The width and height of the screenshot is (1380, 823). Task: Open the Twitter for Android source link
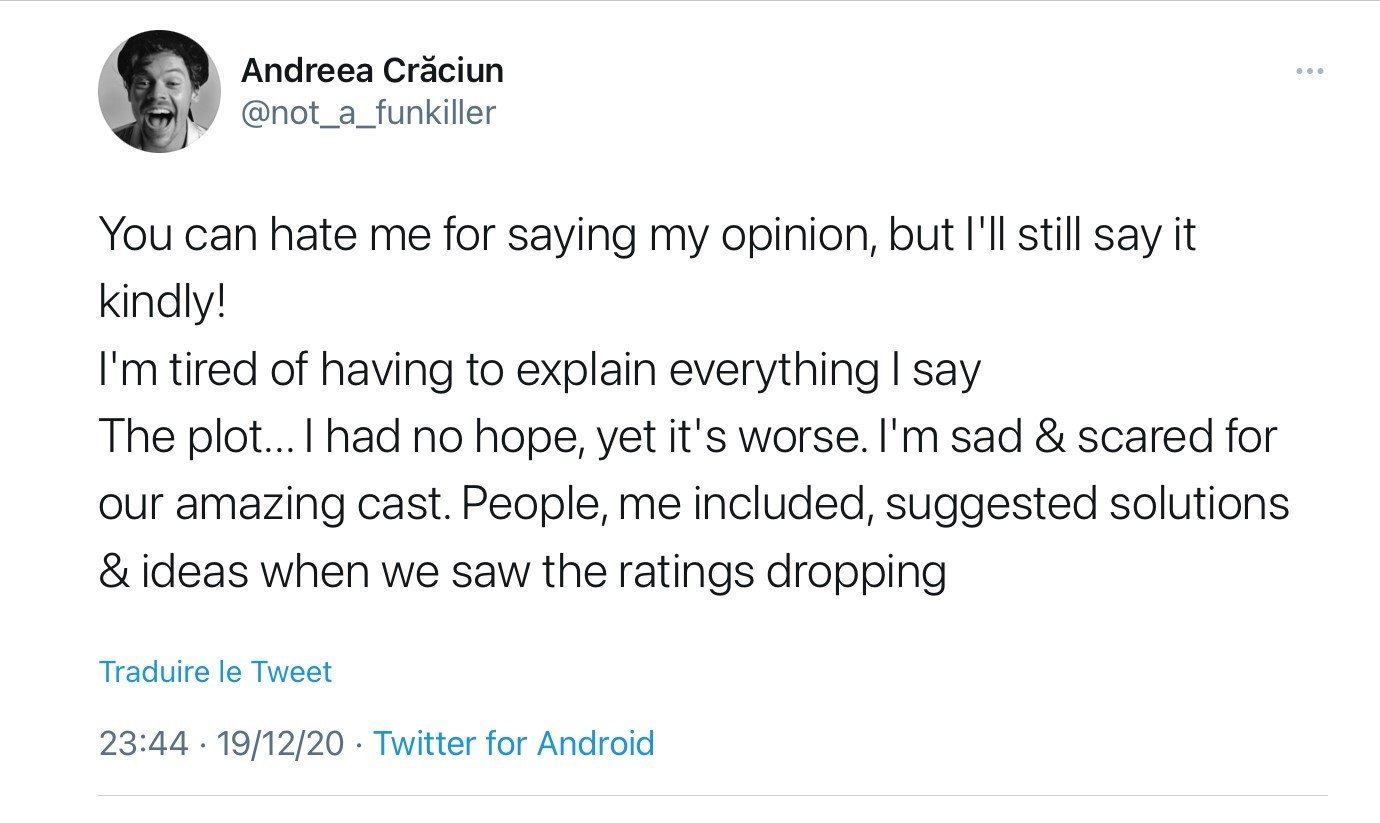click(x=514, y=743)
